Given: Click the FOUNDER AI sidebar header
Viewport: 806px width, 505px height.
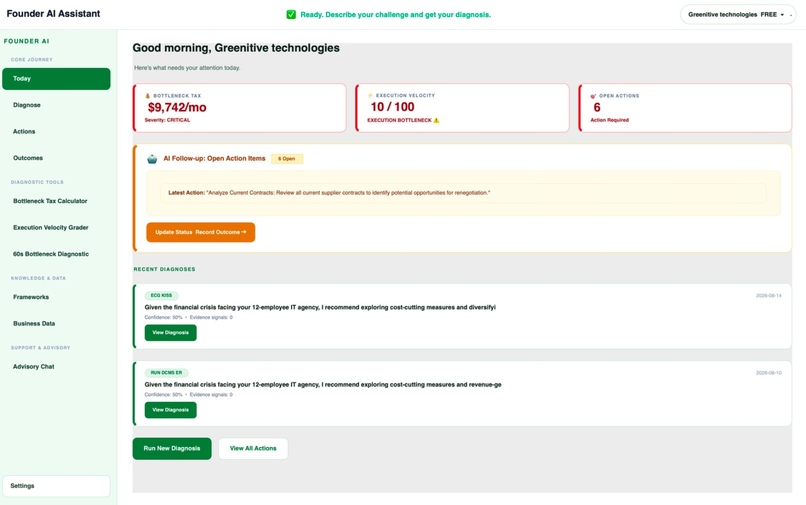Looking at the screenshot, I should (x=27, y=41).
